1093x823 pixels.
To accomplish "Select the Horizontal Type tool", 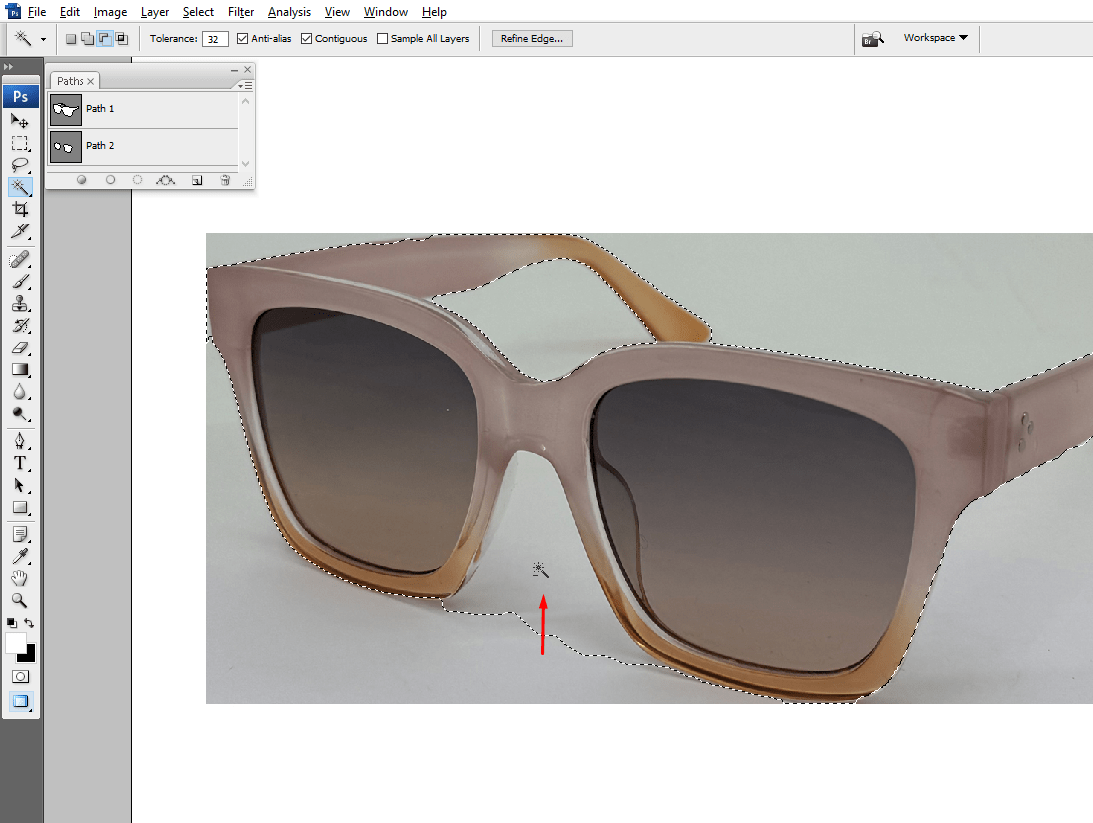I will tap(20, 463).
